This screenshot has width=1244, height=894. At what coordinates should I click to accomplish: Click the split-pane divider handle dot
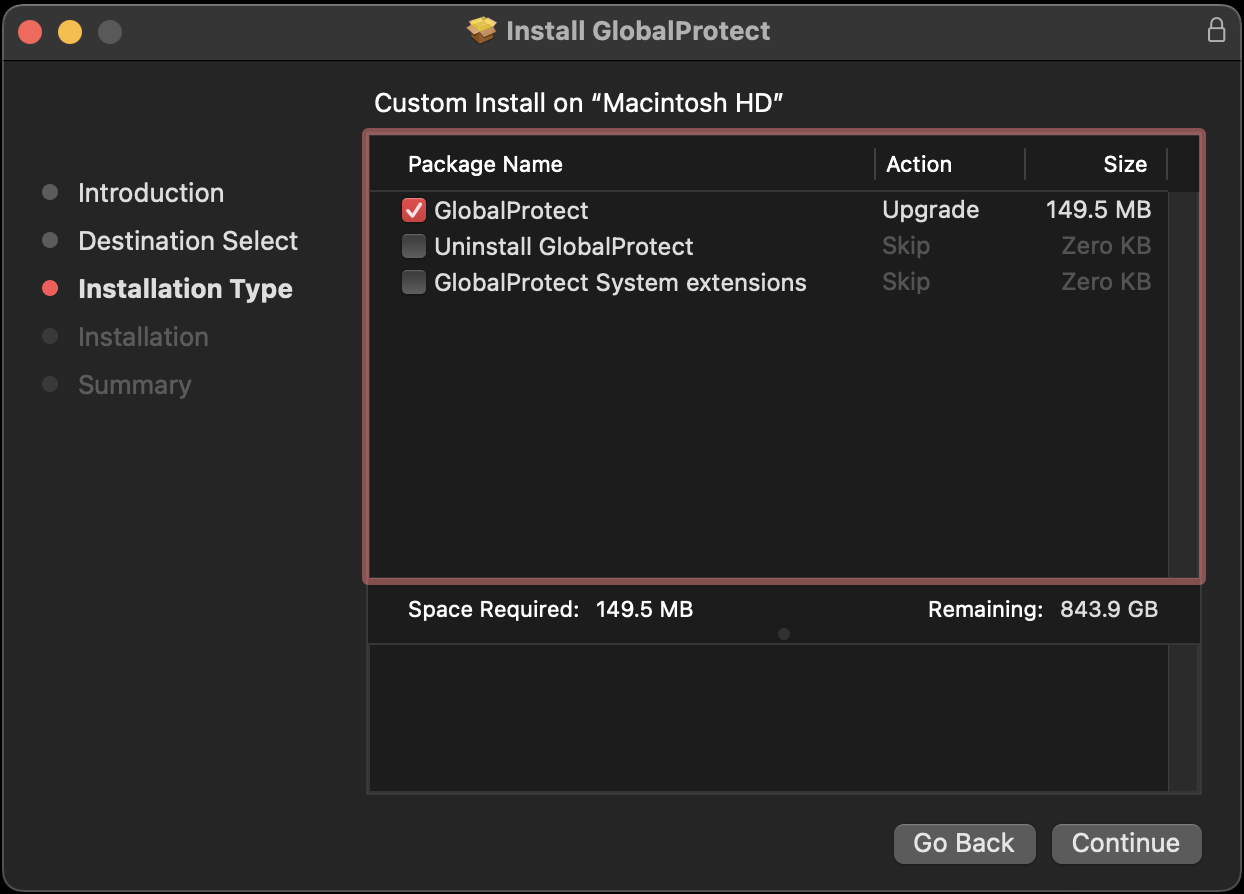click(x=784, y=634)
